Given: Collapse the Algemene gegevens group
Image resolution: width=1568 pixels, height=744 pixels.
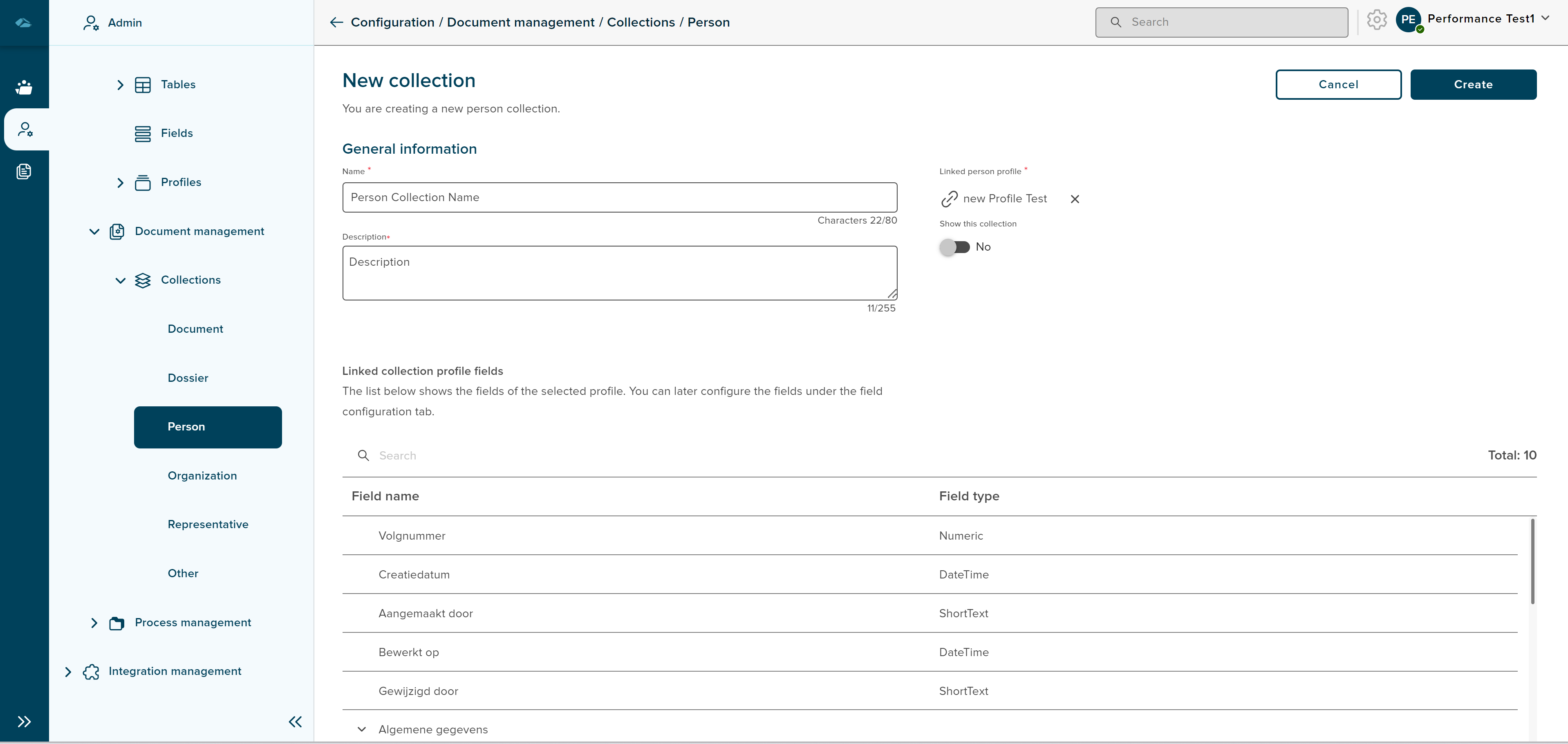Looking at the screenshot, I should coord(362,729).
